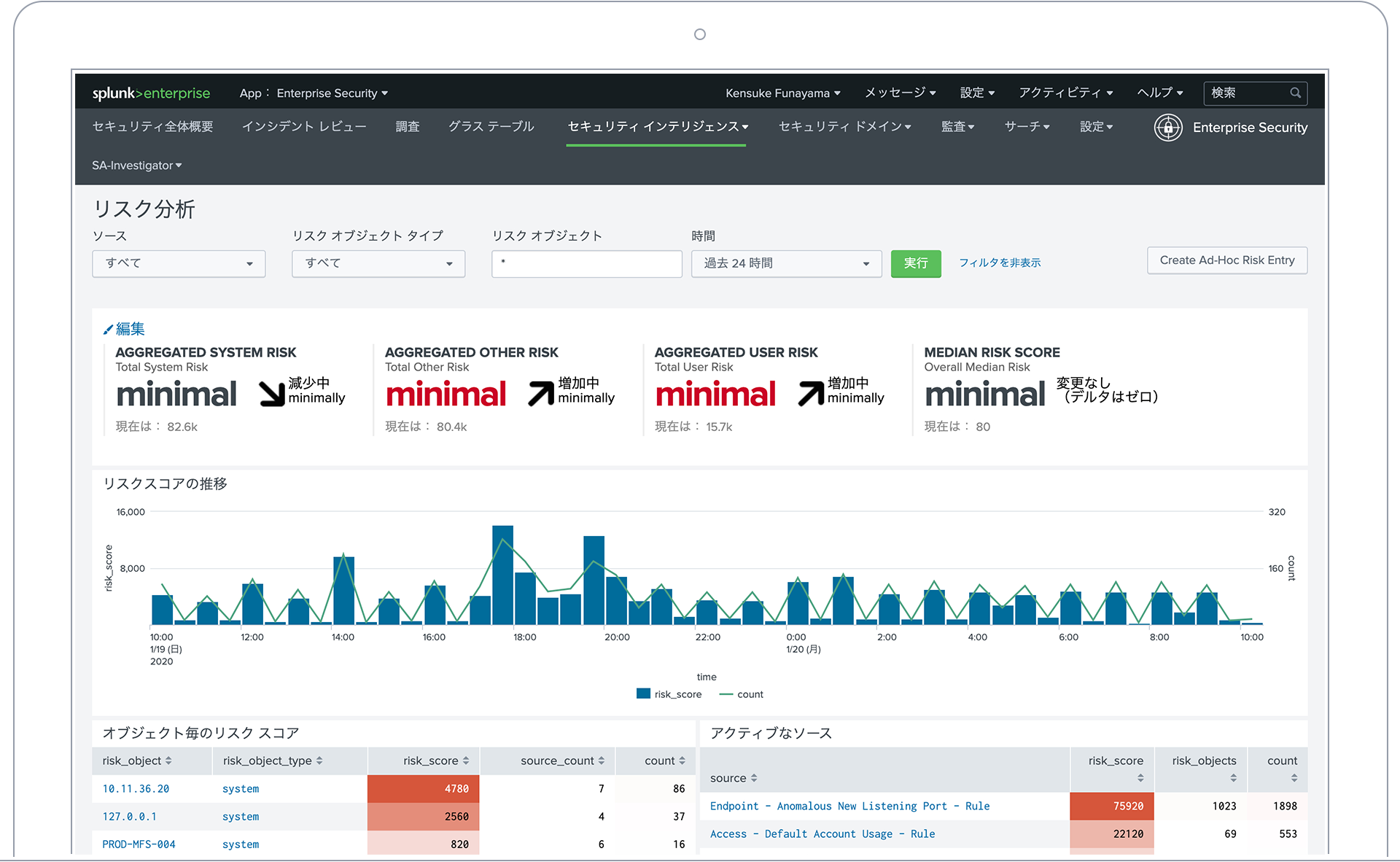Open the 調査 tab

tap(408, 127)
